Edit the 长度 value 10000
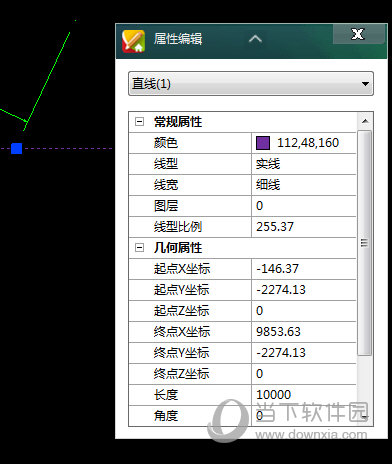Viewport: 392px width, 464px height. point(304,395)
